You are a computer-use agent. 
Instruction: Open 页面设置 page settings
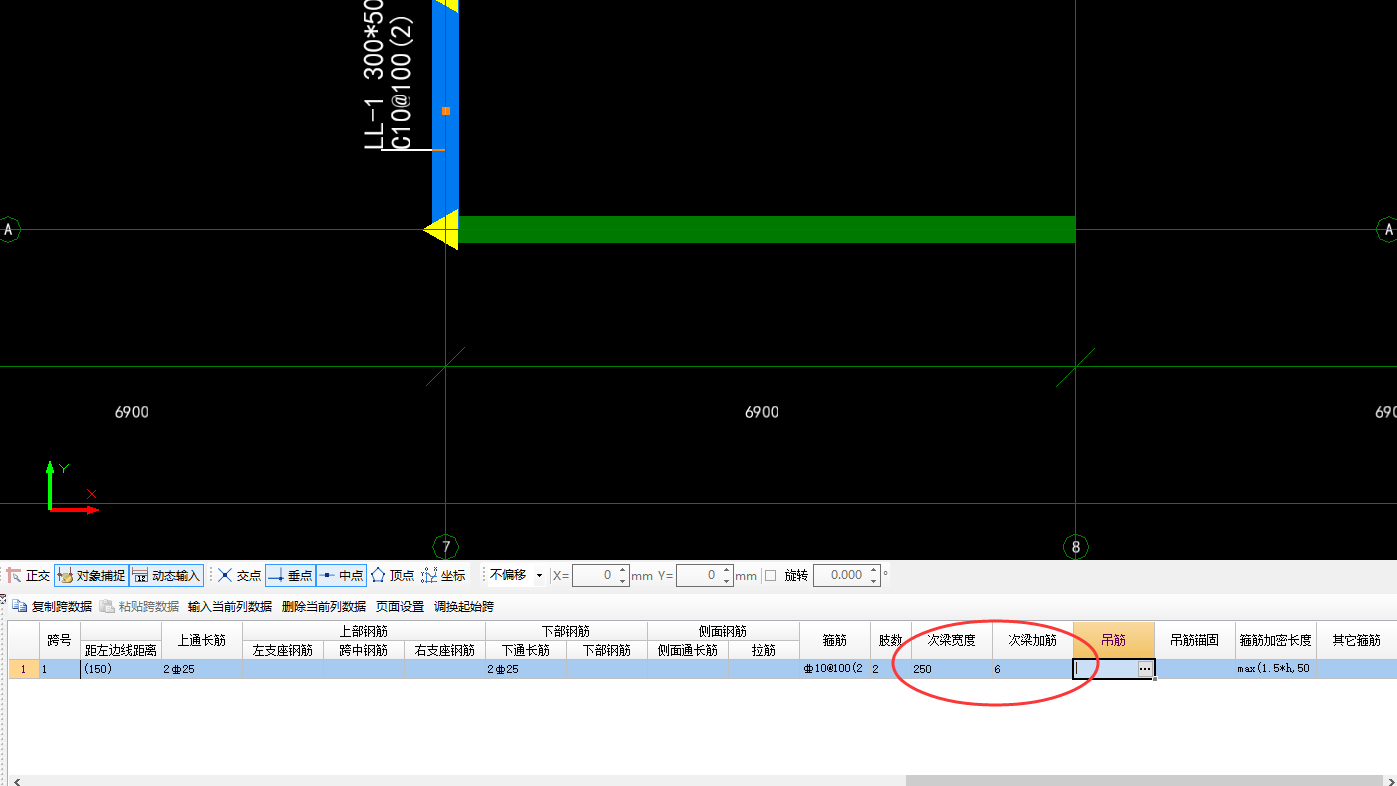[x=400, y=606]
